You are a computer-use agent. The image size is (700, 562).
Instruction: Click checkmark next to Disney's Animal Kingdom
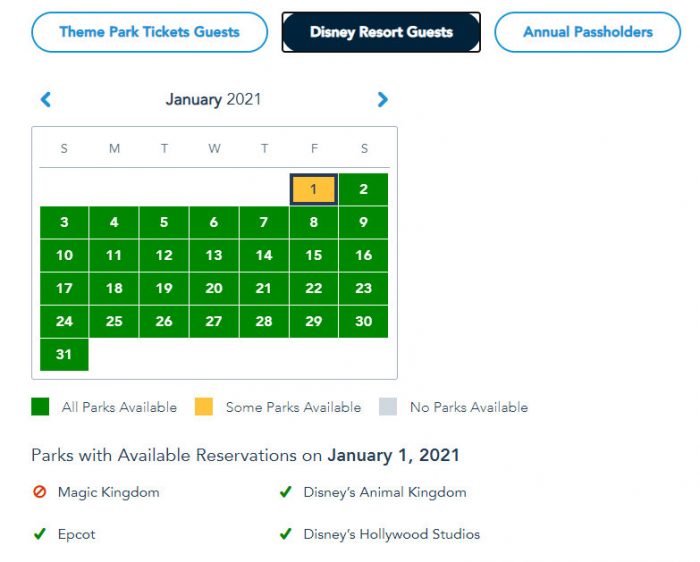click(286, 492)
